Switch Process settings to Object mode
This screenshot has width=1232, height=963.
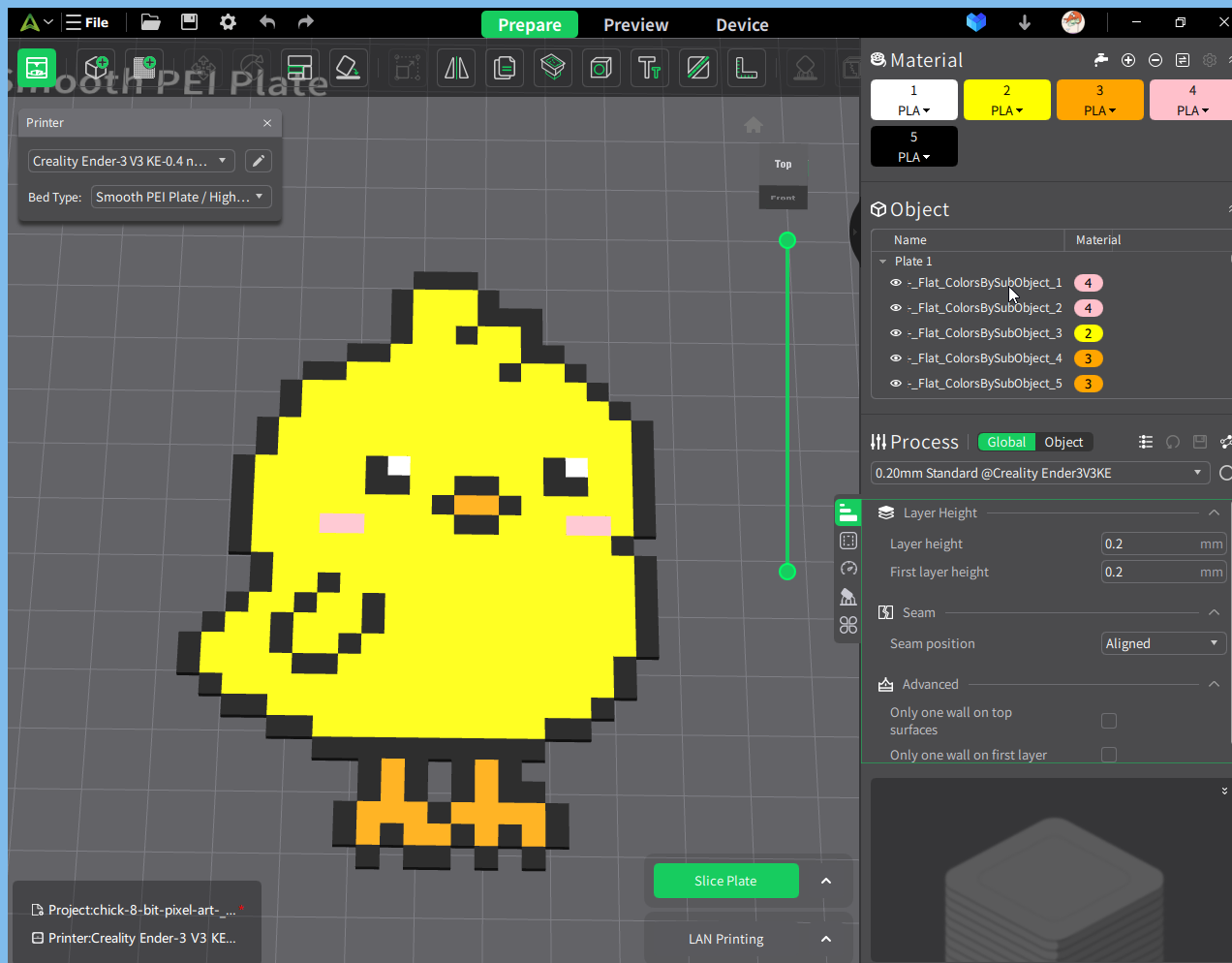click(1063, 442)
